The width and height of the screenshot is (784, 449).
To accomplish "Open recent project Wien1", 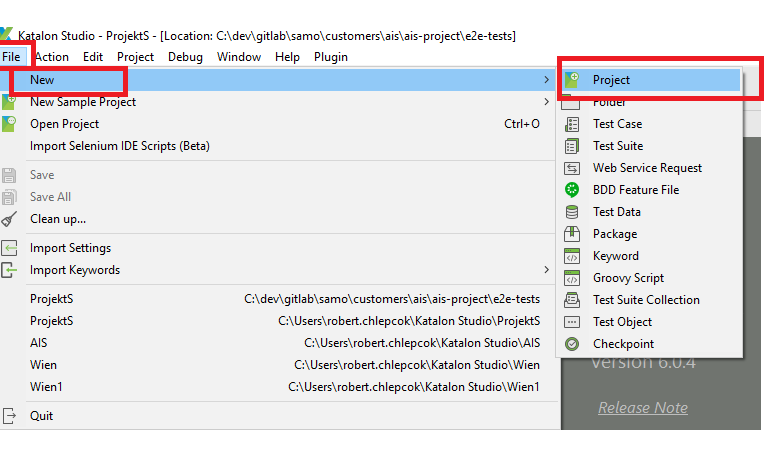I will (x=279, y=387).
